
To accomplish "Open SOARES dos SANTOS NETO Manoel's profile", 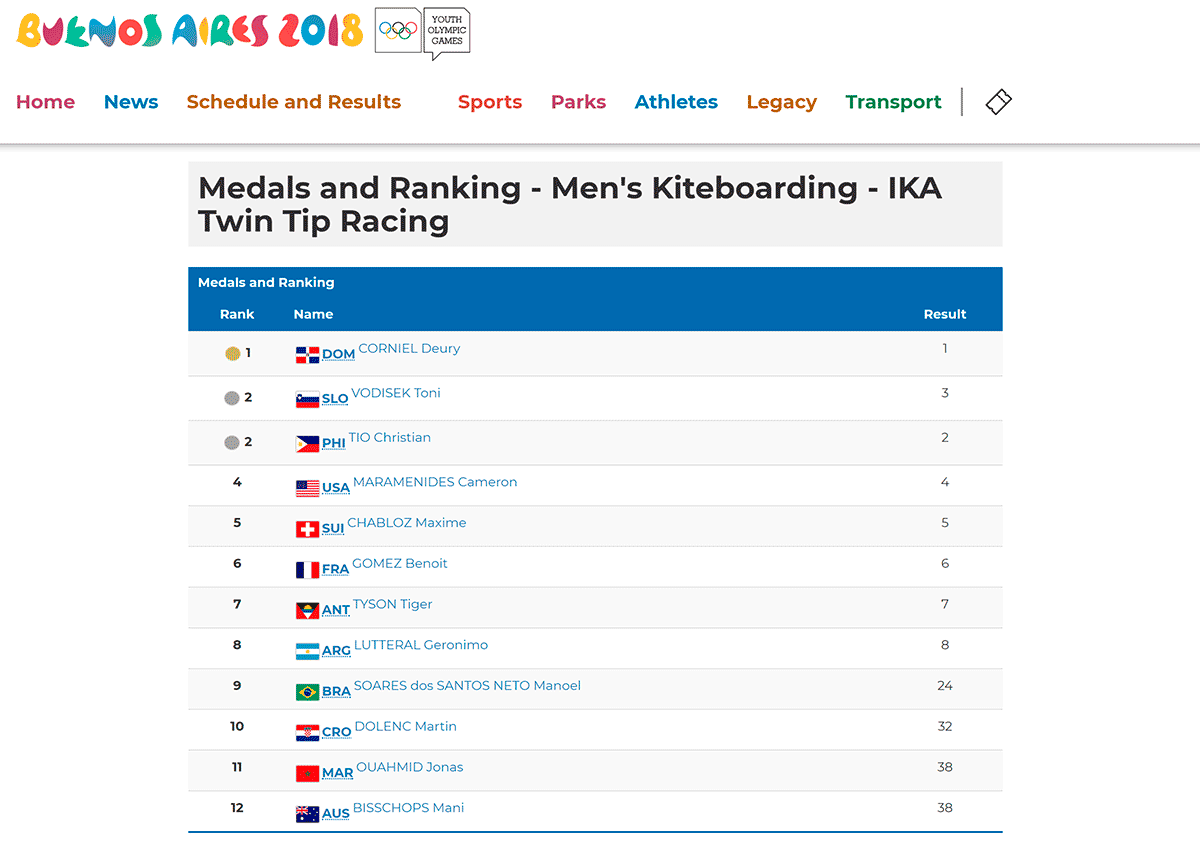I will point(467,686).
